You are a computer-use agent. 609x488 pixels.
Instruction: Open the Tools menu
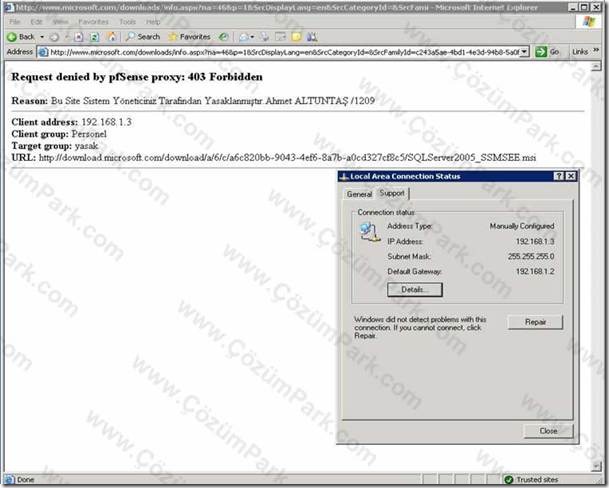pyautogui.click(x=127, y=22)
